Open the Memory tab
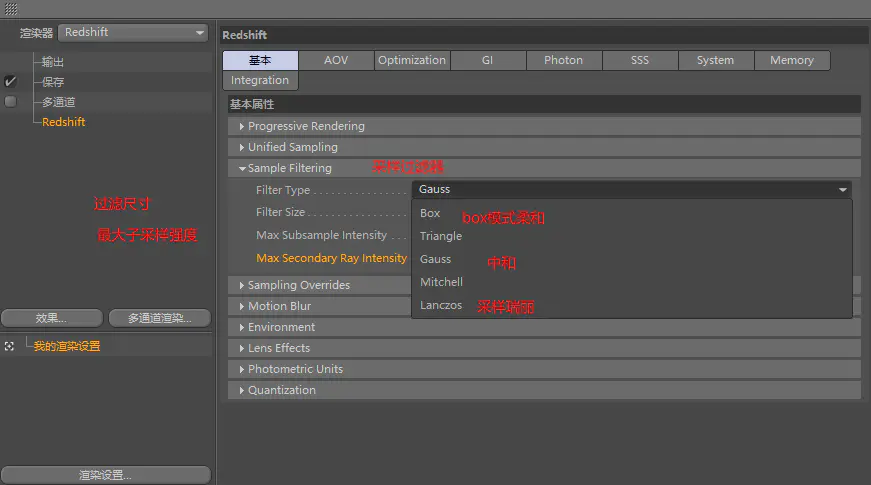Screen dimensions: 871x485 tap(792, 60)
